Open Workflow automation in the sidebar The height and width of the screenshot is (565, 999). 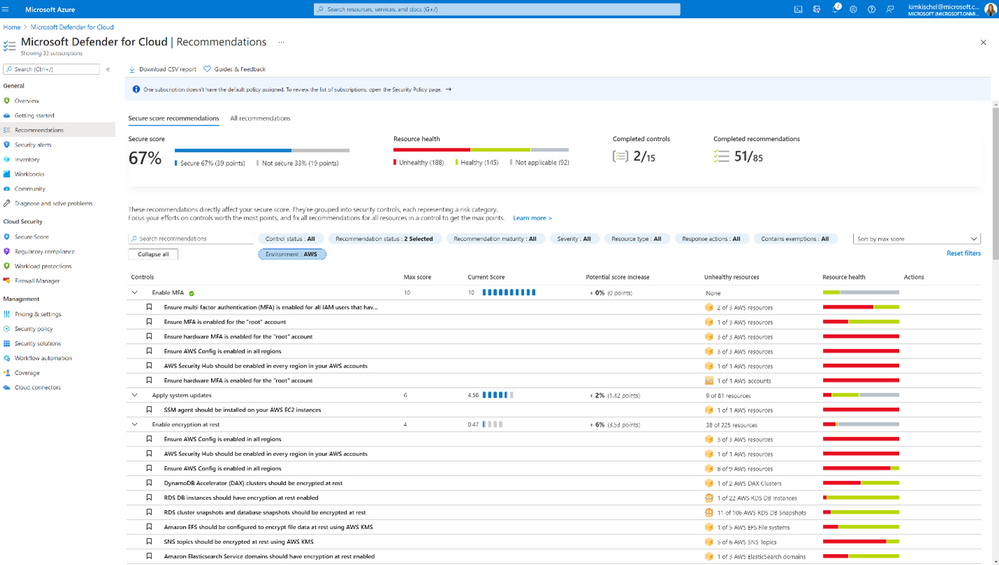click(43, 358)
